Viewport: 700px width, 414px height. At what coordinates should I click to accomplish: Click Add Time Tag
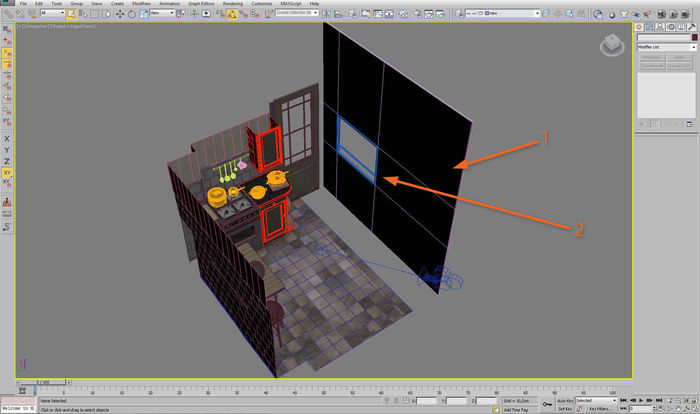pyautogui.click(x=516, y=410)
